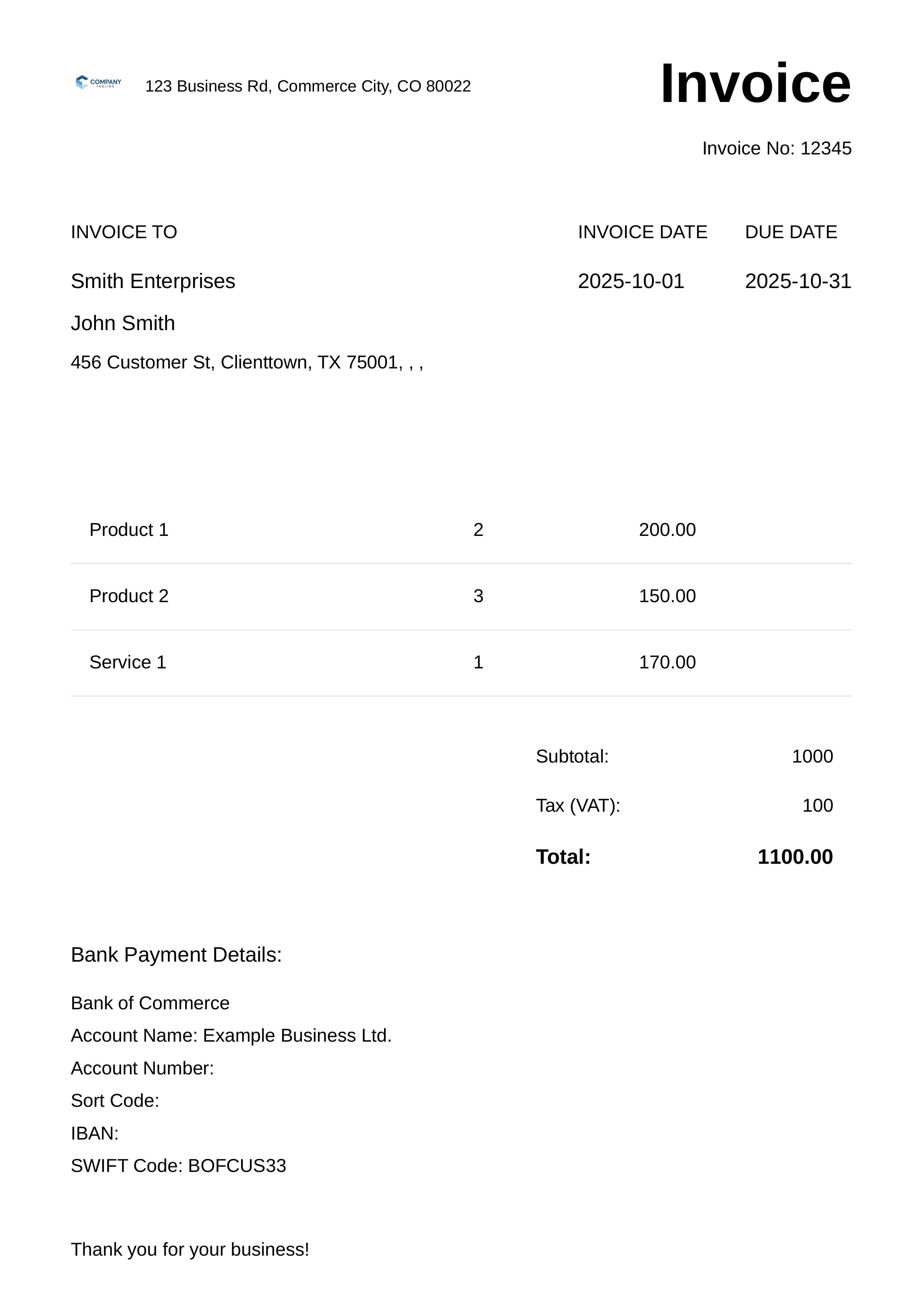The height and width of the screenshot is (1307, 924).
Task: Click the bold Total amount 1100.00
Action: 795,857
